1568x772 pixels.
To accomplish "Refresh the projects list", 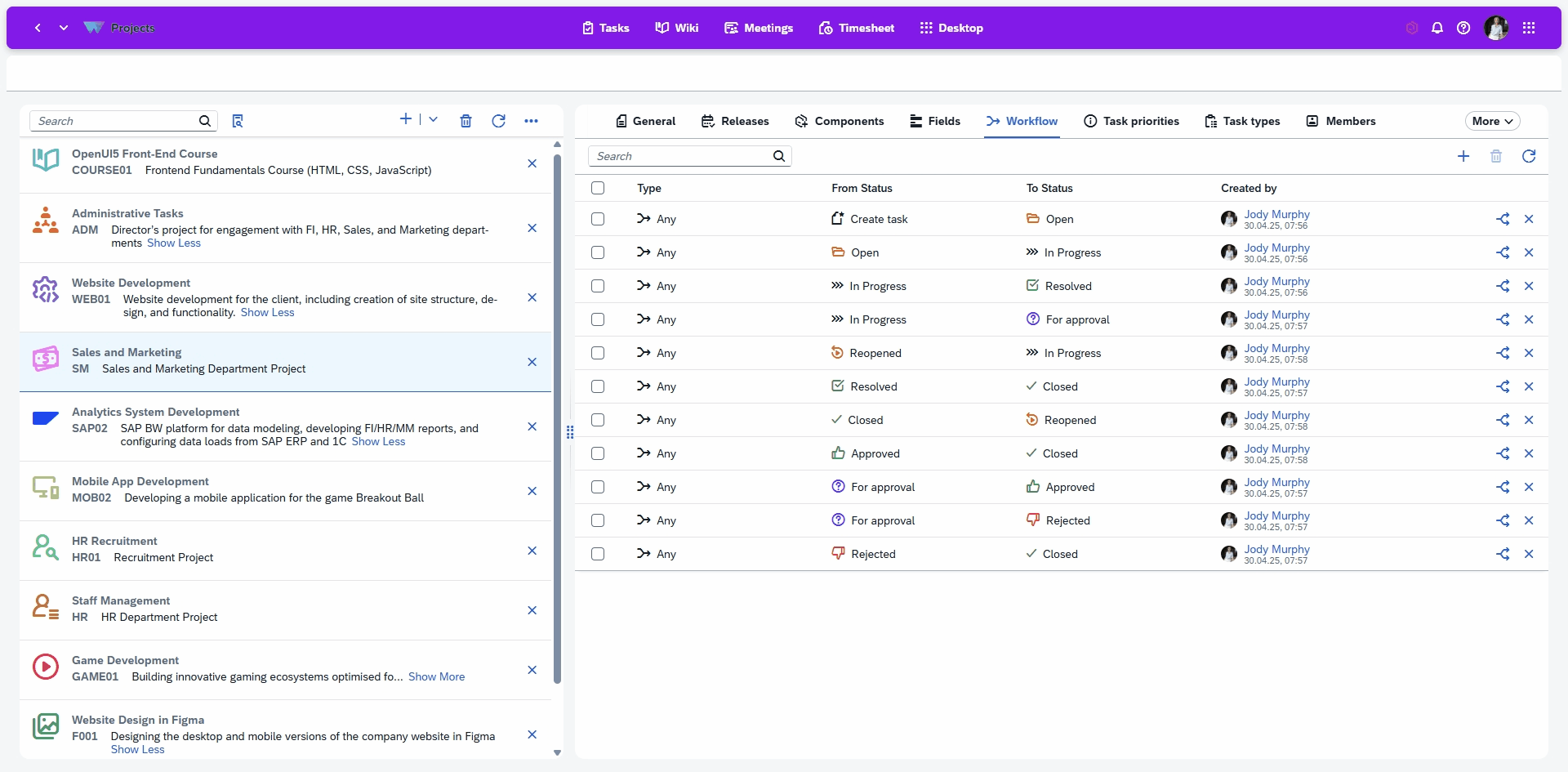I will (498, 121).
